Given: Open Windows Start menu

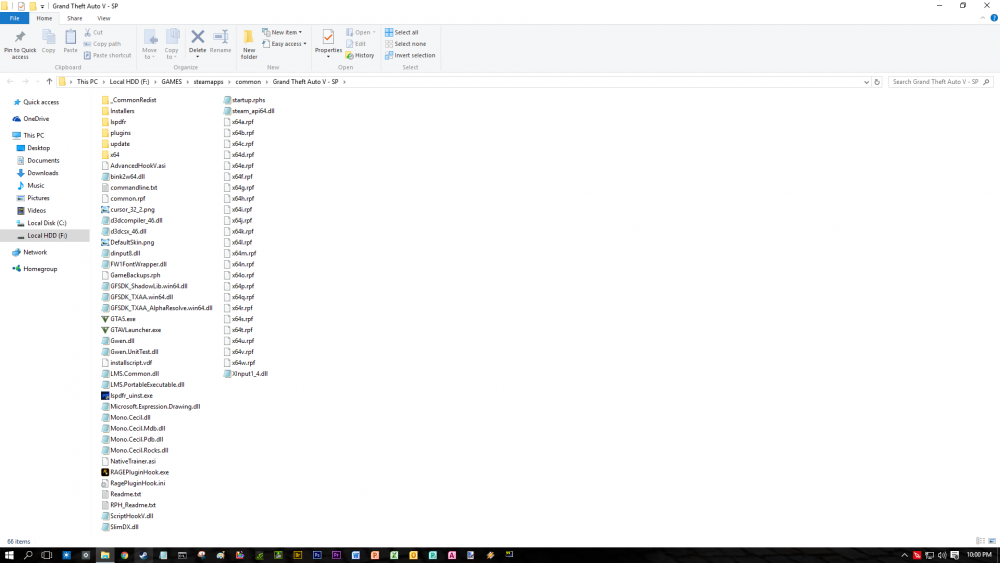Looking at the screenshot, I should pyautogui.click(x=9, y=555).
